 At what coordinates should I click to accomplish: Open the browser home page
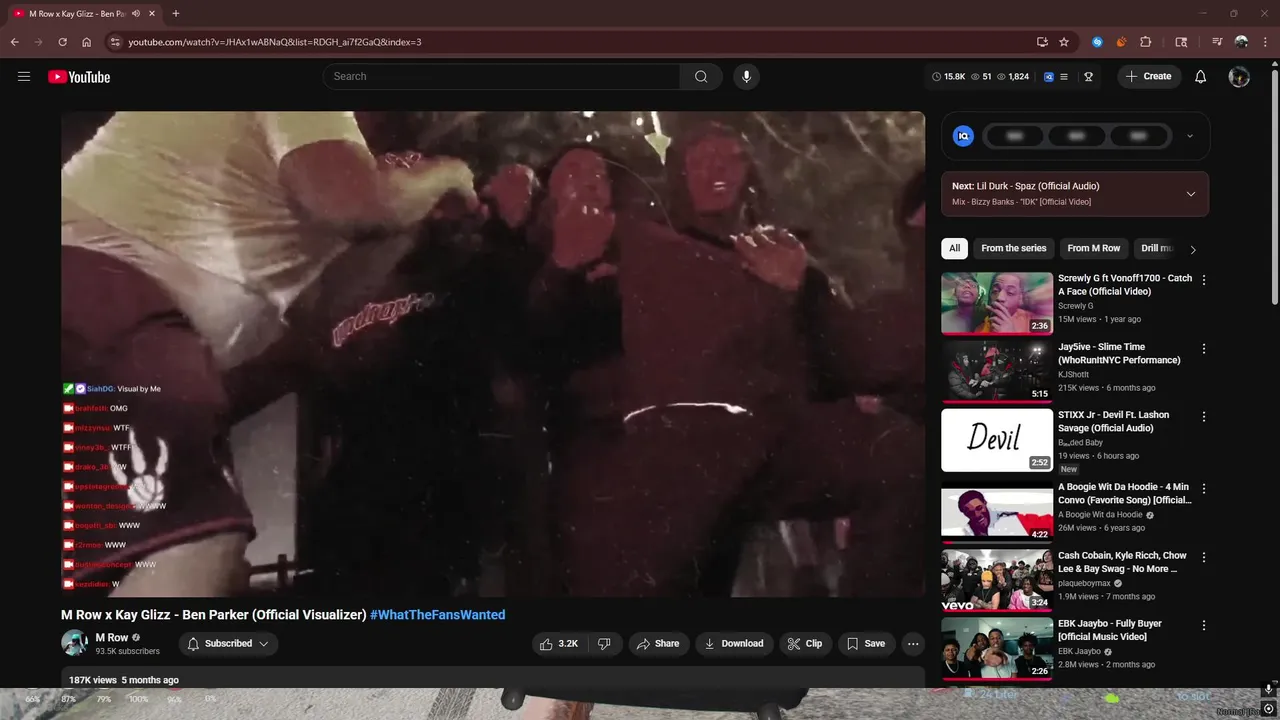87,42
